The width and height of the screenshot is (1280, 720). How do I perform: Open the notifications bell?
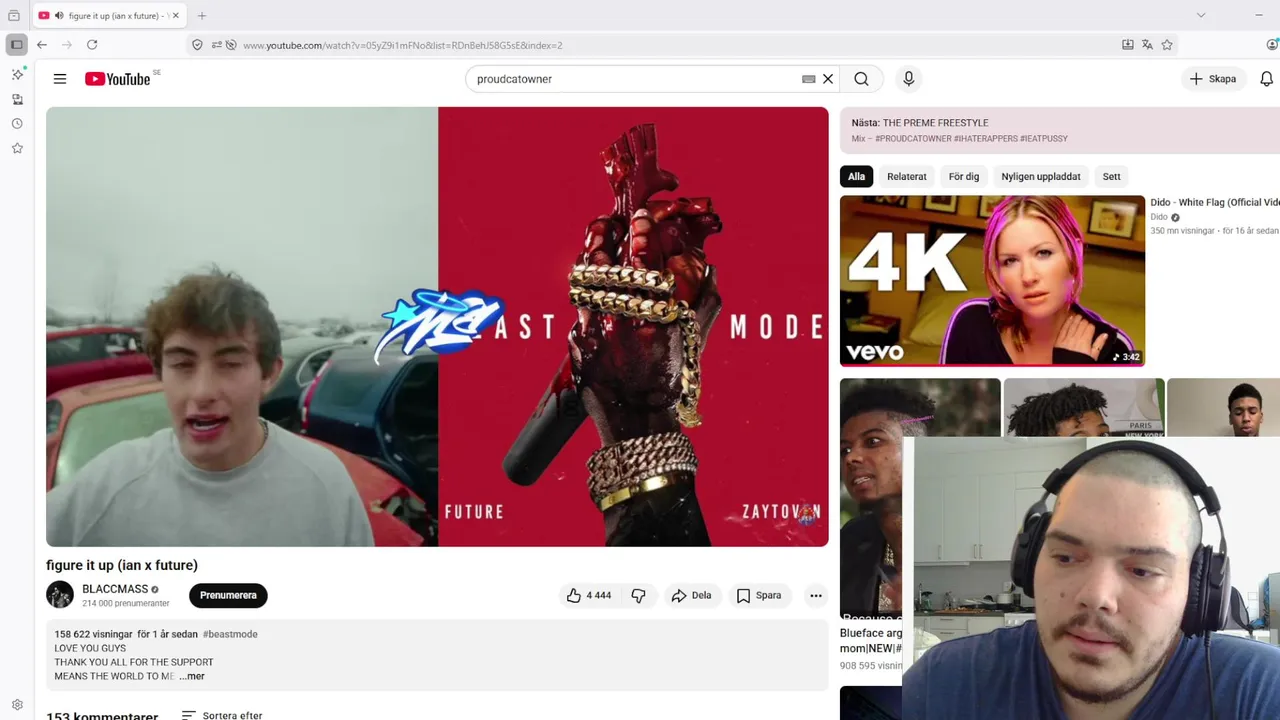click(1266, 79)
